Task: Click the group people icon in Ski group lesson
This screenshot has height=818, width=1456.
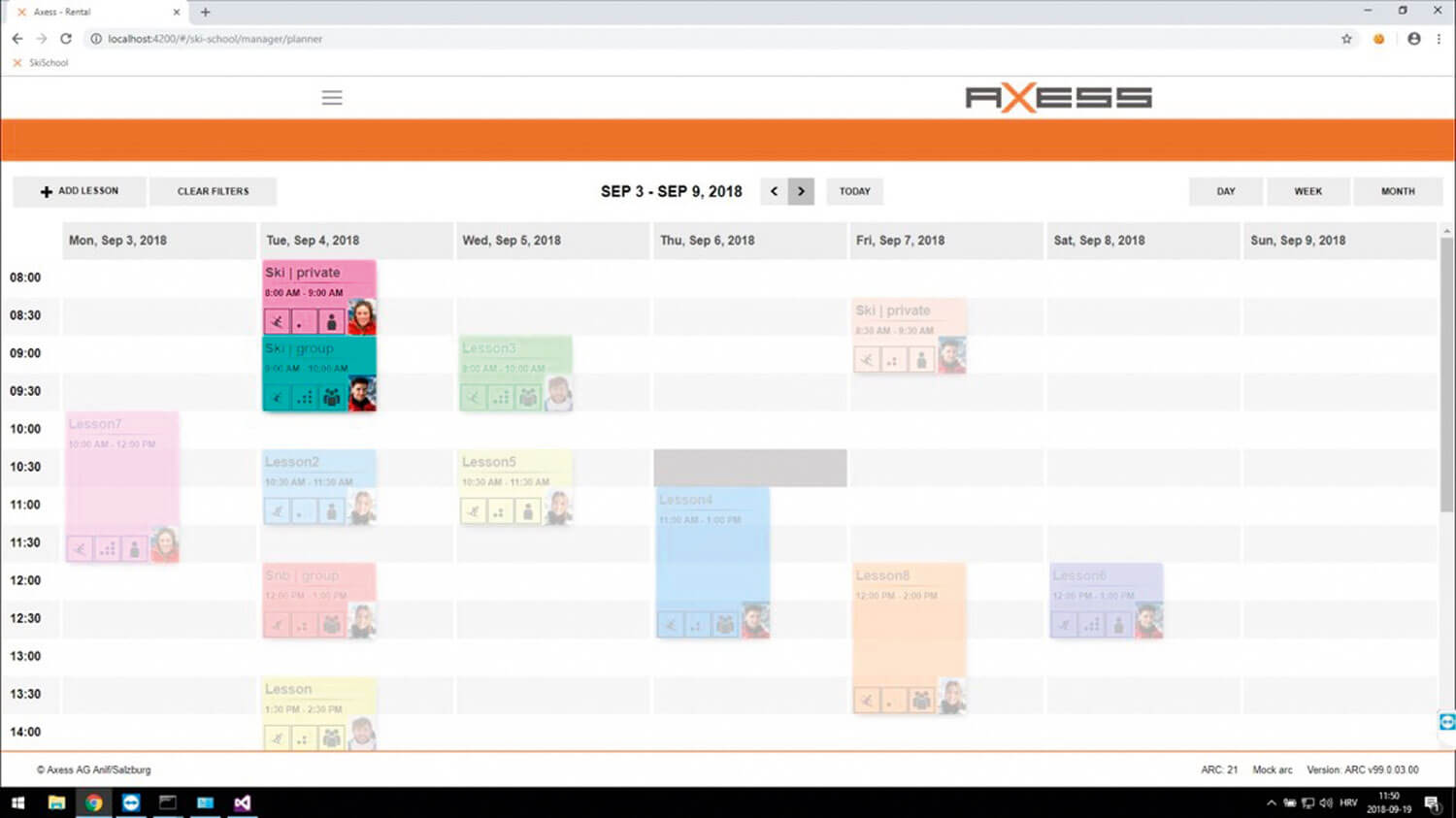Action: coord(331,398)
